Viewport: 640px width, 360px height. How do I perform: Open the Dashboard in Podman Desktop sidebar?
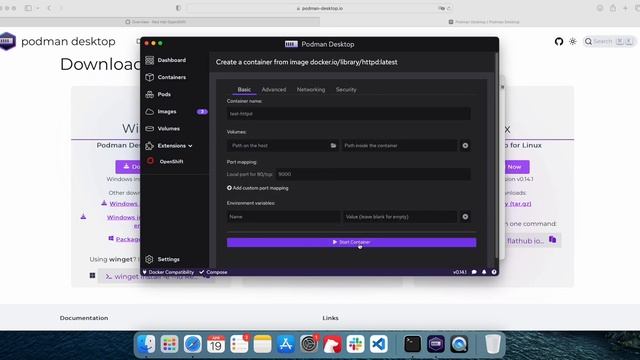pyautogui.click(x=166, y=60)
